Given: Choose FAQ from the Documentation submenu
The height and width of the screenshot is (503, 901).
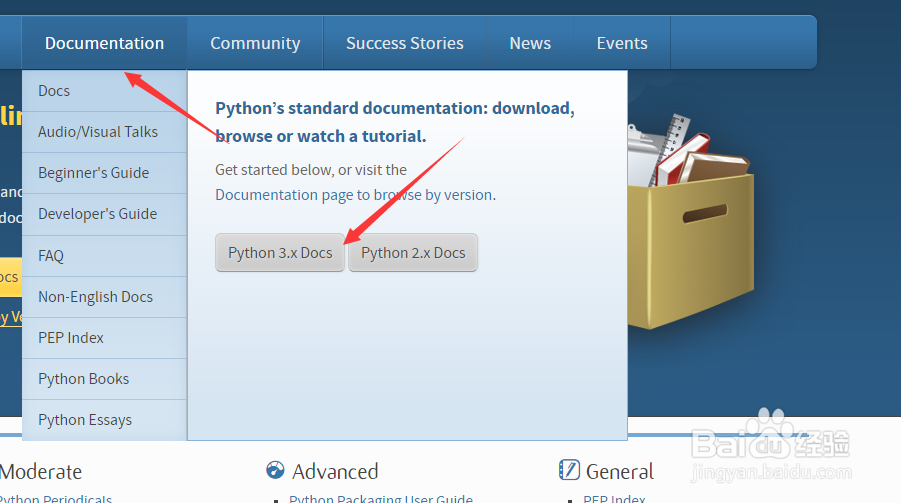Looking at the screenshot, I should 51,256.
